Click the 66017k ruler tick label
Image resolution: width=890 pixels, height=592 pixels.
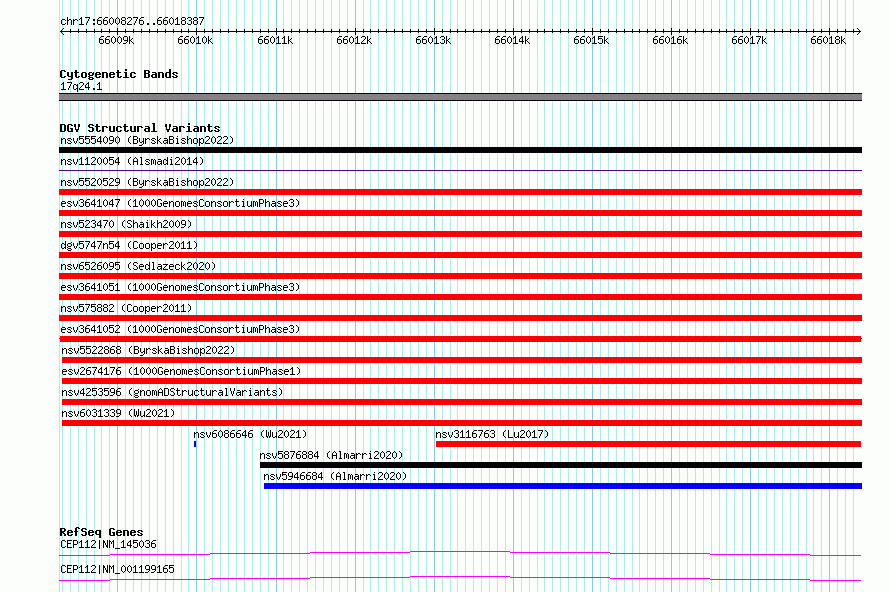[x=749, y=40]
